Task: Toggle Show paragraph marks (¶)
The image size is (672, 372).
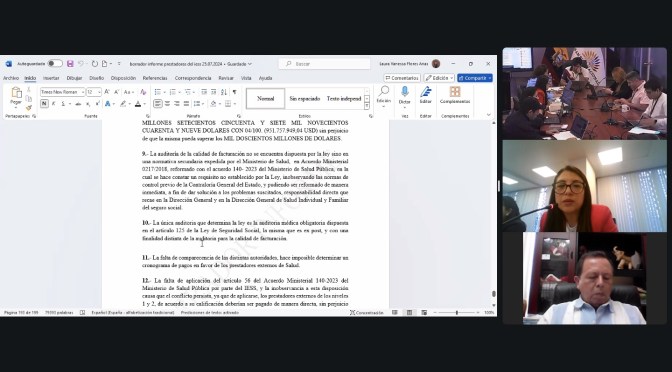Action: (x=234, y=92)
